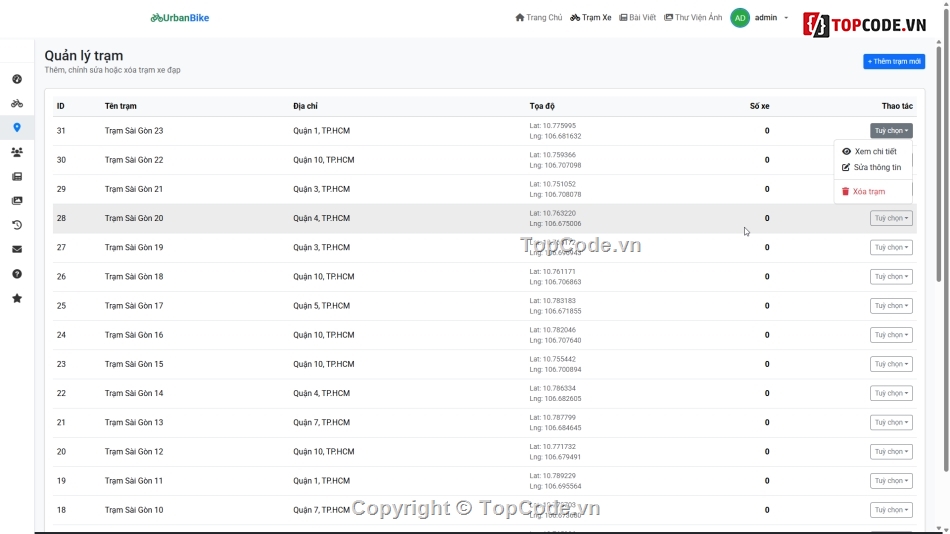Click coordinates Lat: 10.761171

(x=553, y=272)
